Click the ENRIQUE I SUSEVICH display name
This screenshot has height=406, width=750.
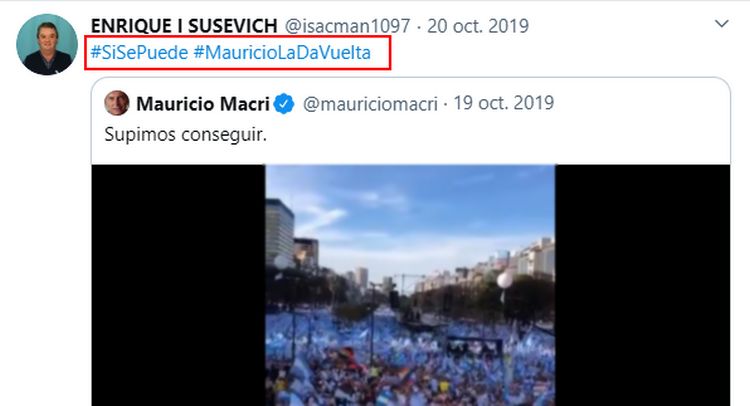pyautogui.click(x=184, y=26)
